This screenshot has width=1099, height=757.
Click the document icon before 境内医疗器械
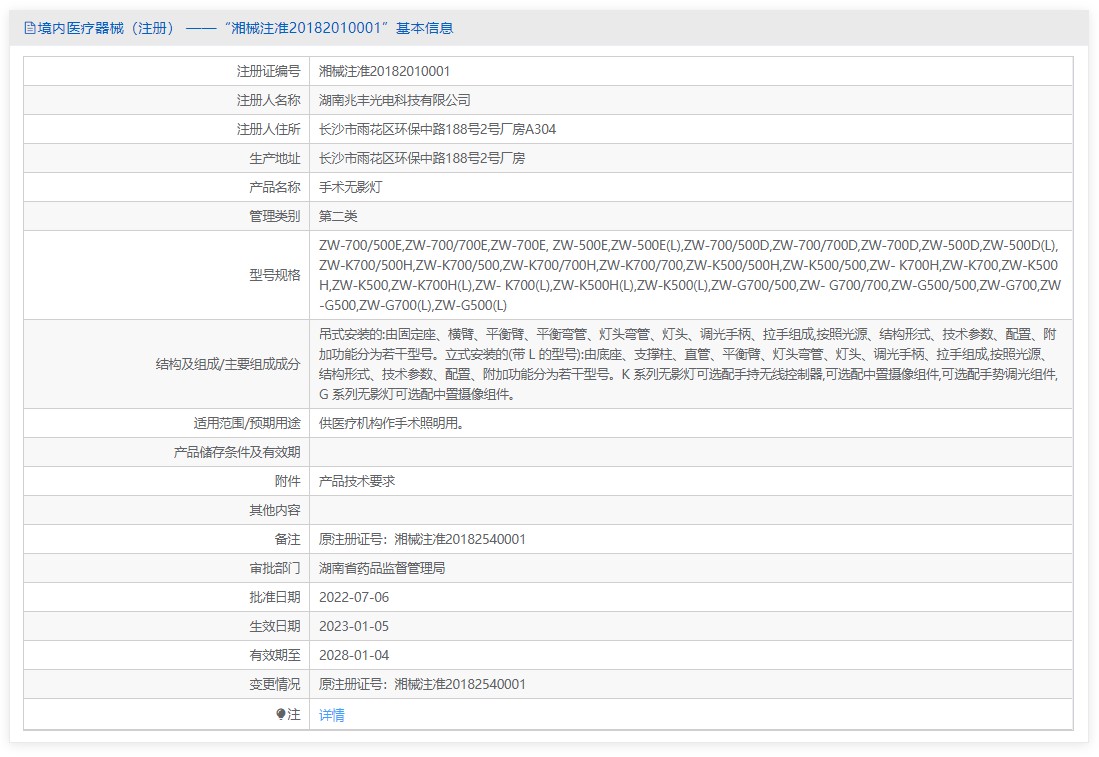coord(29,28)
